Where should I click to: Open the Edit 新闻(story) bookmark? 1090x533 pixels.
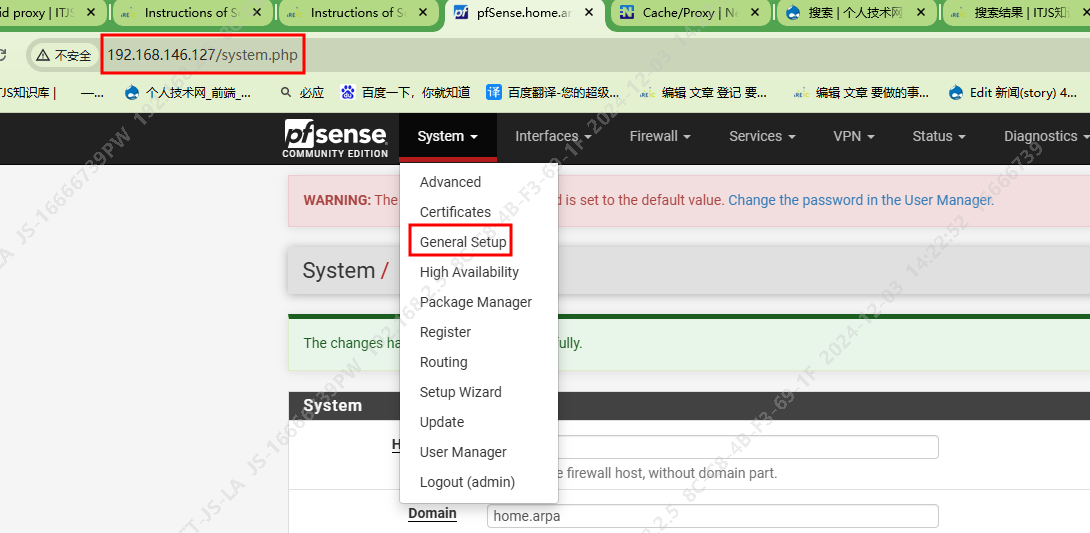tap(1013, 92)
